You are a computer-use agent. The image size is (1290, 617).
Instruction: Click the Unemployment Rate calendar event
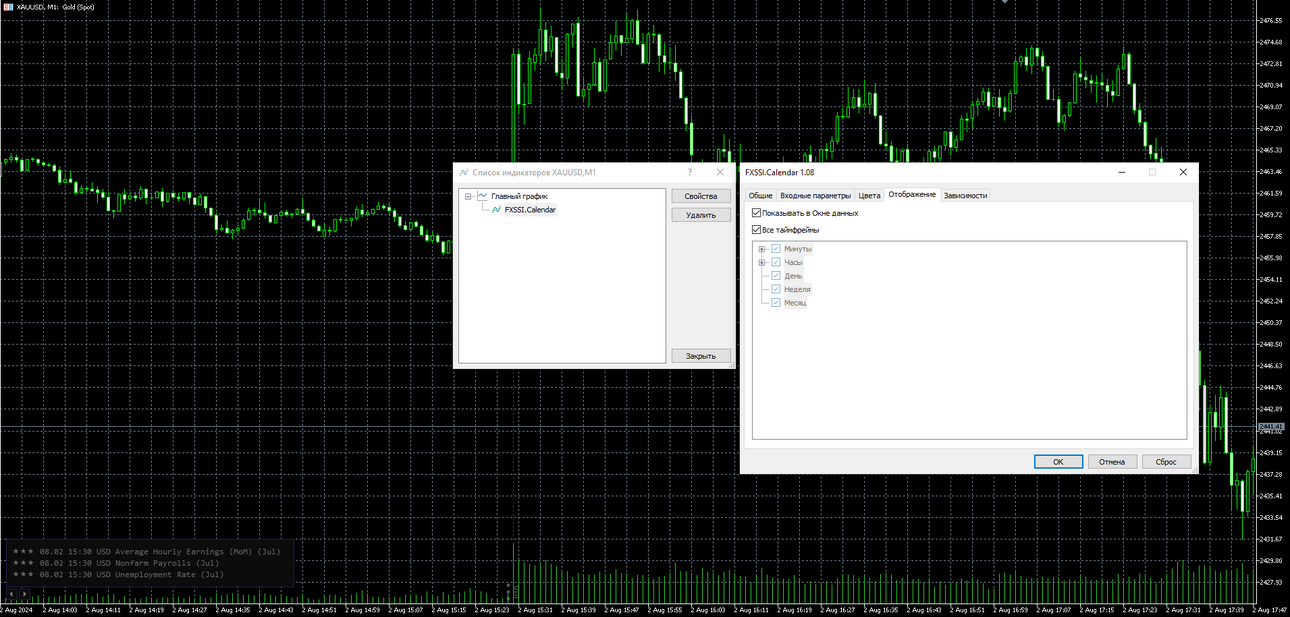[x=119, y=575]
